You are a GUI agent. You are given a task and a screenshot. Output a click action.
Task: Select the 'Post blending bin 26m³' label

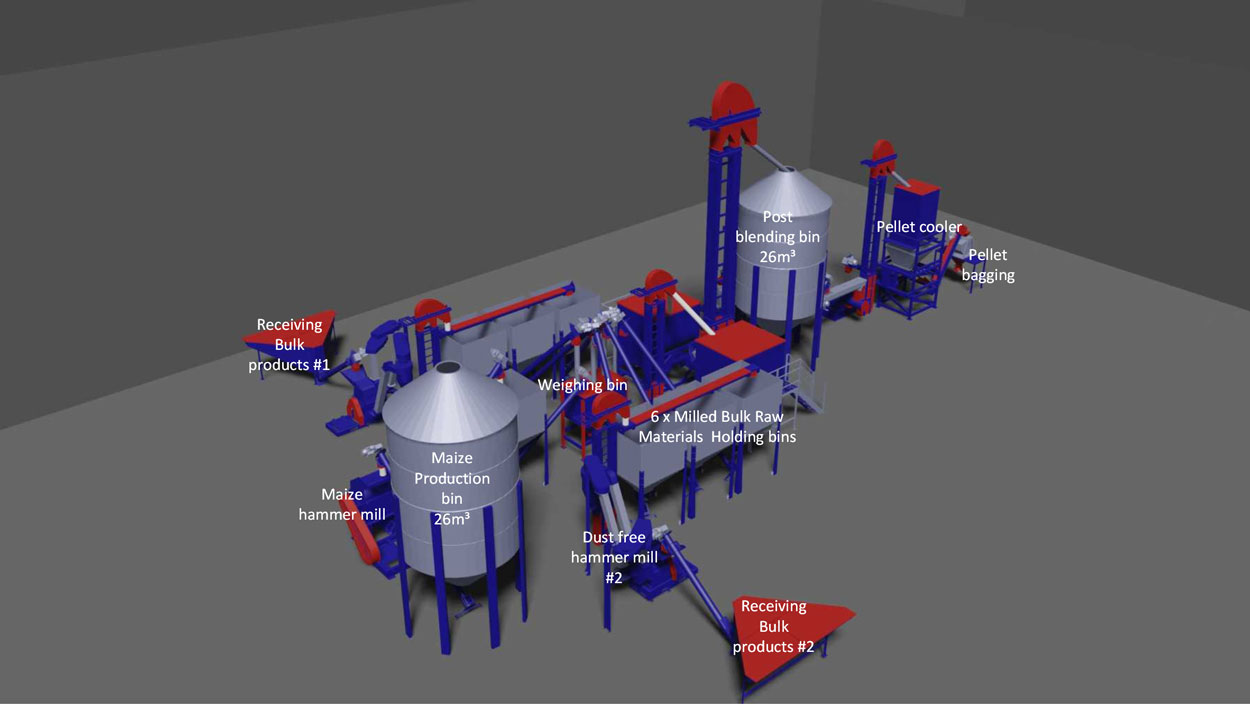point(777,237)
